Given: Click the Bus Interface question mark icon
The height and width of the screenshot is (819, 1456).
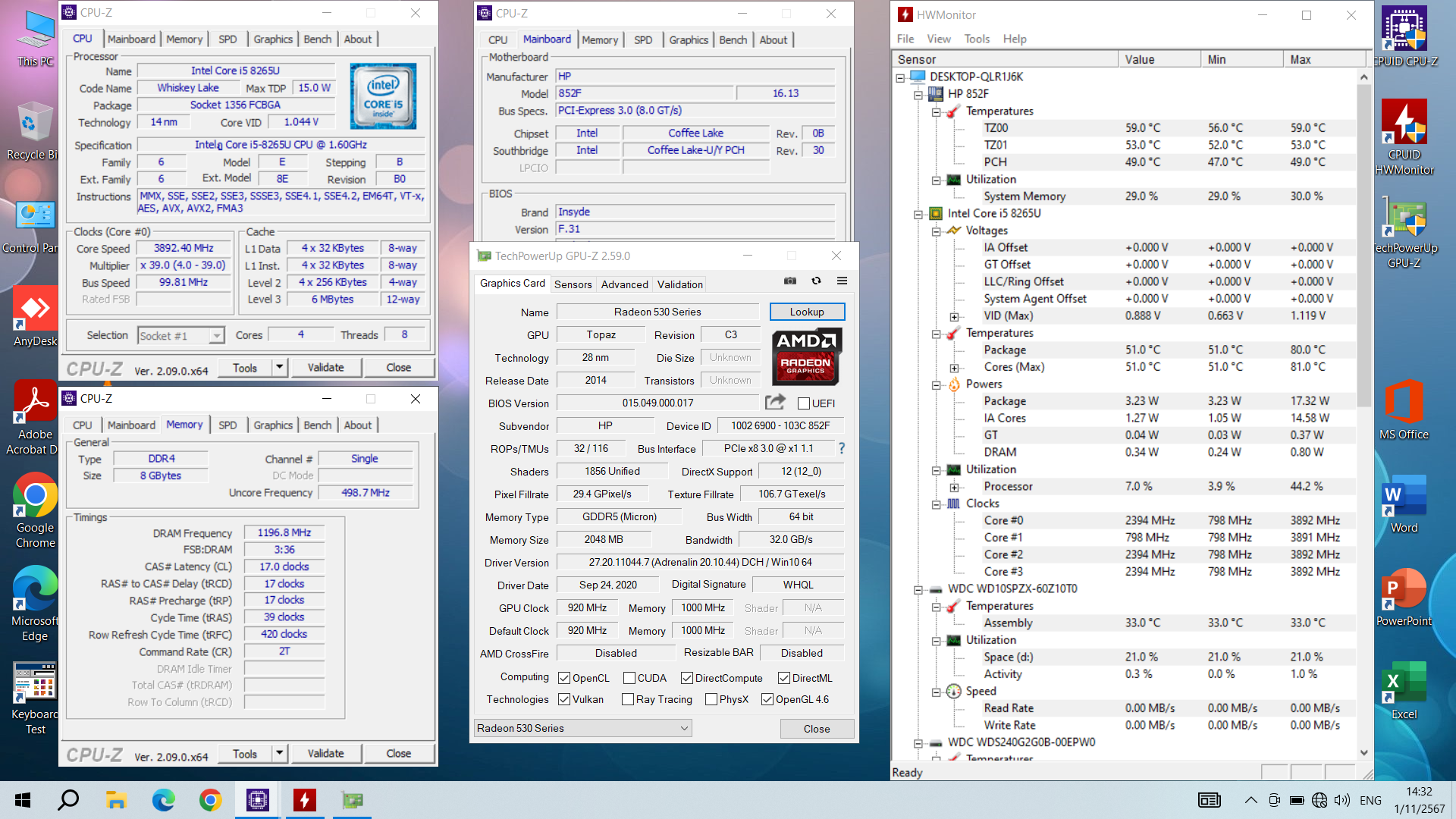Looking at the screenshot, I should [841, 448].
